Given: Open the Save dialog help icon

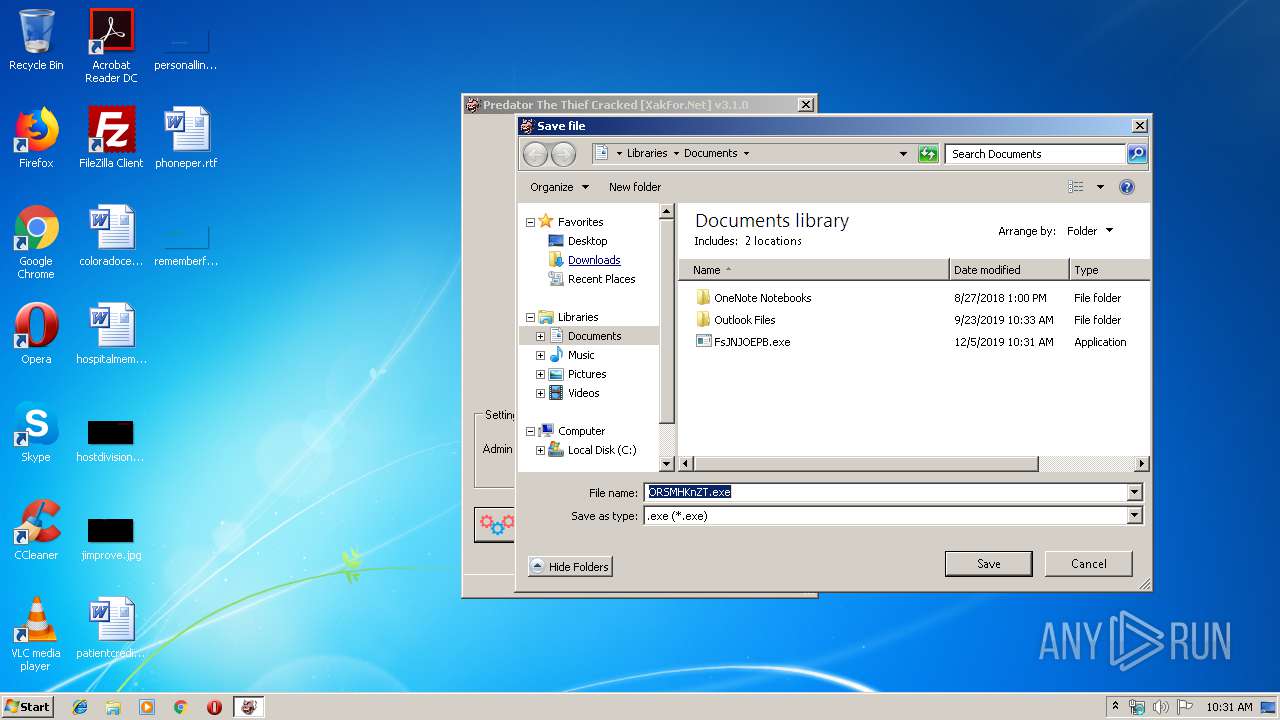Looking at the screenshot, I should pyautogui.click(x=1127, y=187).
